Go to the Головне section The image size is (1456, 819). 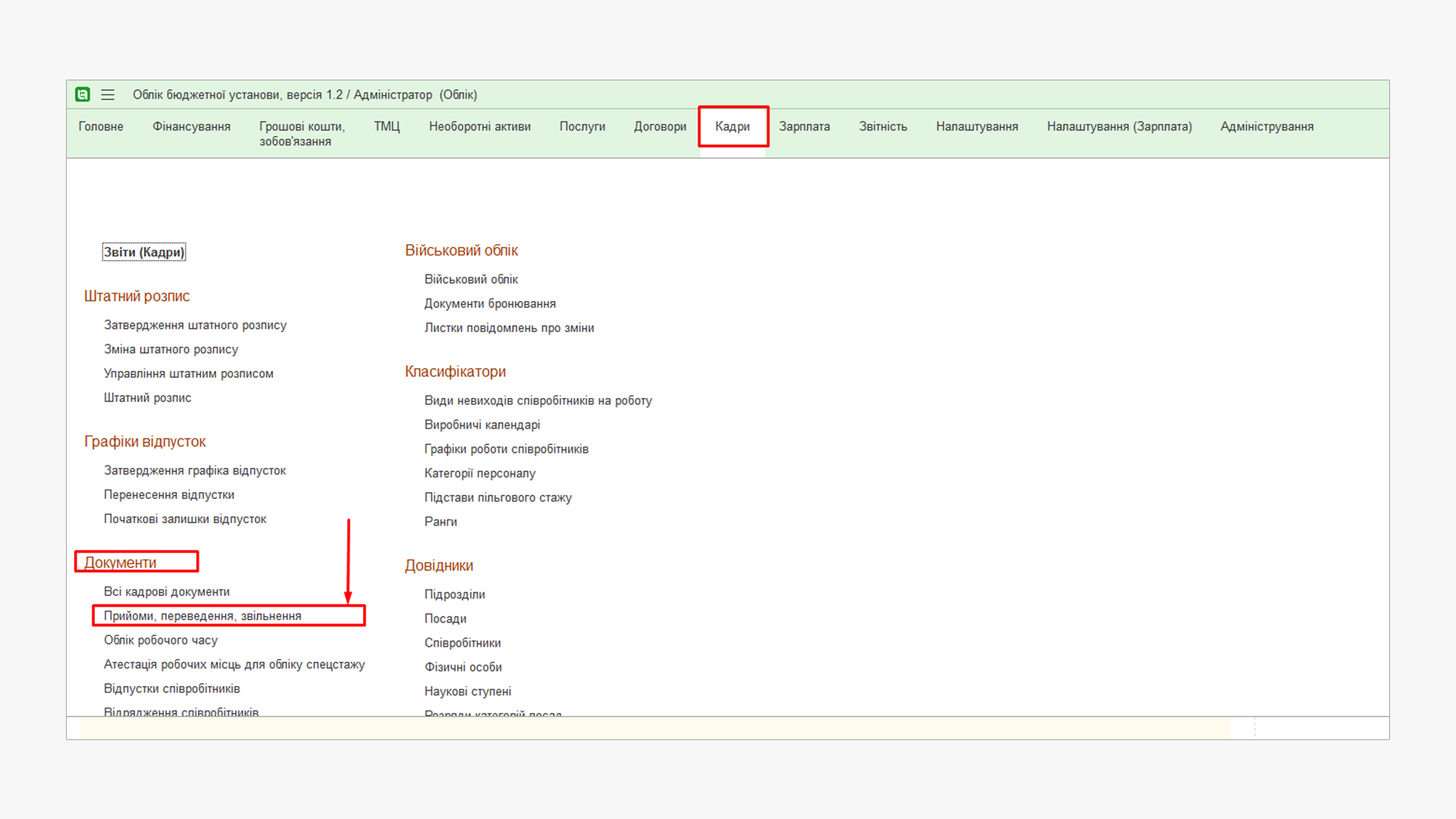[x=101, y=127]
